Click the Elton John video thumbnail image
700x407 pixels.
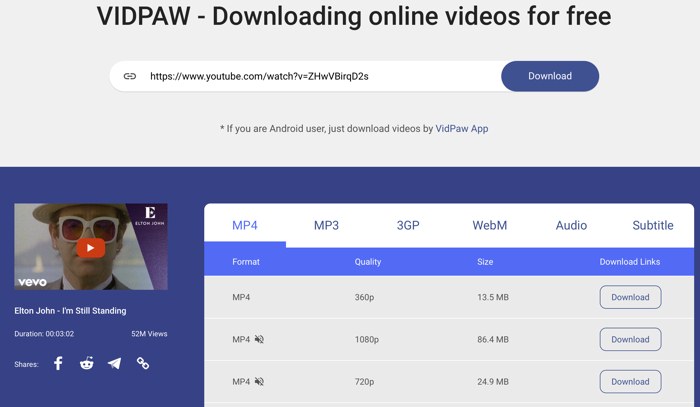tap(91, 247)
